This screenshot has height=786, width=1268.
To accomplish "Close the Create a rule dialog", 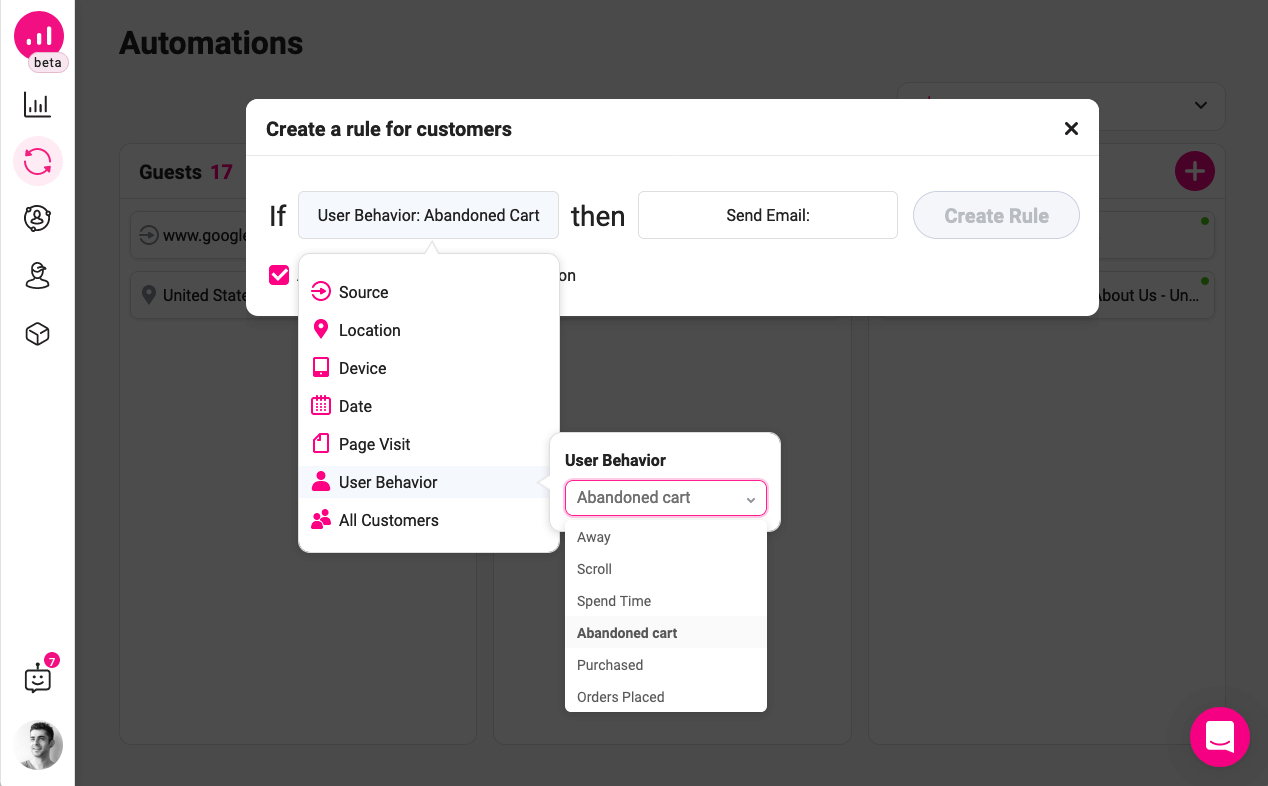I will point(1071,129).
